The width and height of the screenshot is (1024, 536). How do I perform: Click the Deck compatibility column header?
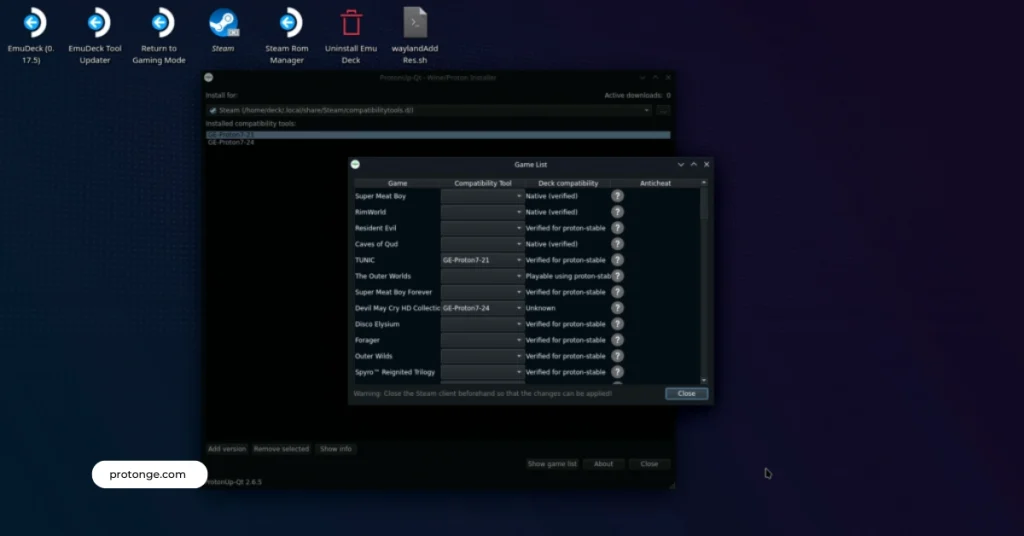click(x=568, y=183)
